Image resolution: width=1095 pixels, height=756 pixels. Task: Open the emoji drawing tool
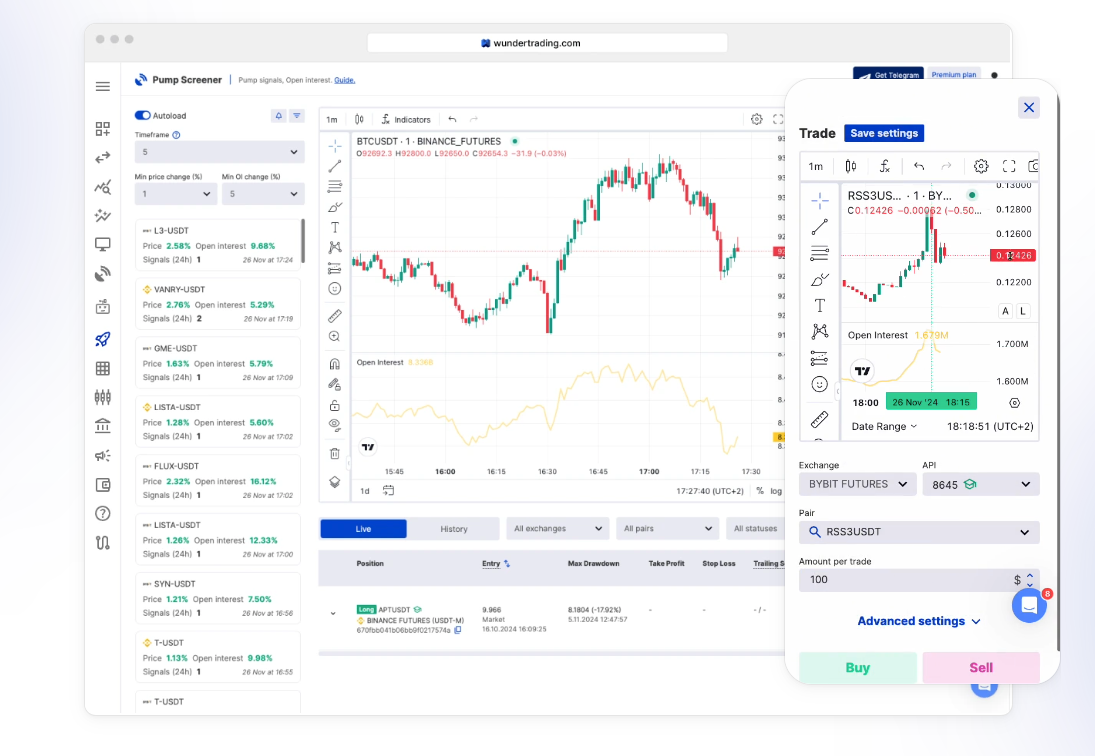tap(335, 287)
